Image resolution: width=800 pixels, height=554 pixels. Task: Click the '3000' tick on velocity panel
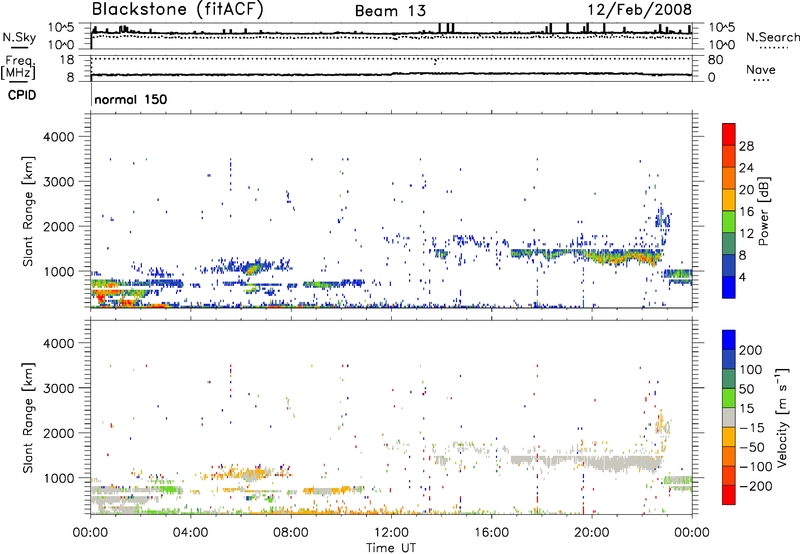(58, 388)
